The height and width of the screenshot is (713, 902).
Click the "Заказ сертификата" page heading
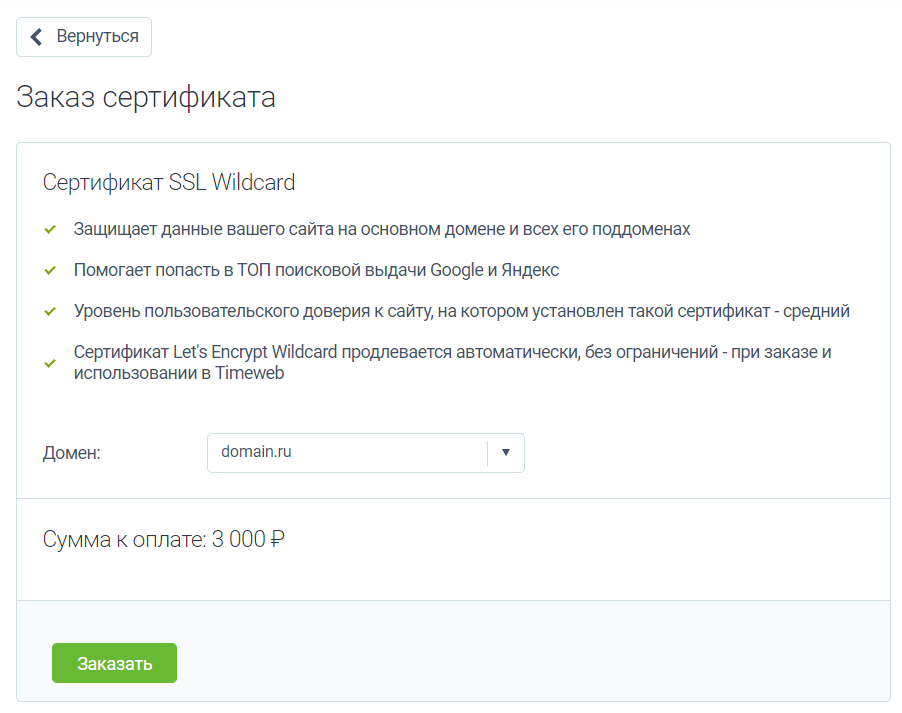[146, 98]
